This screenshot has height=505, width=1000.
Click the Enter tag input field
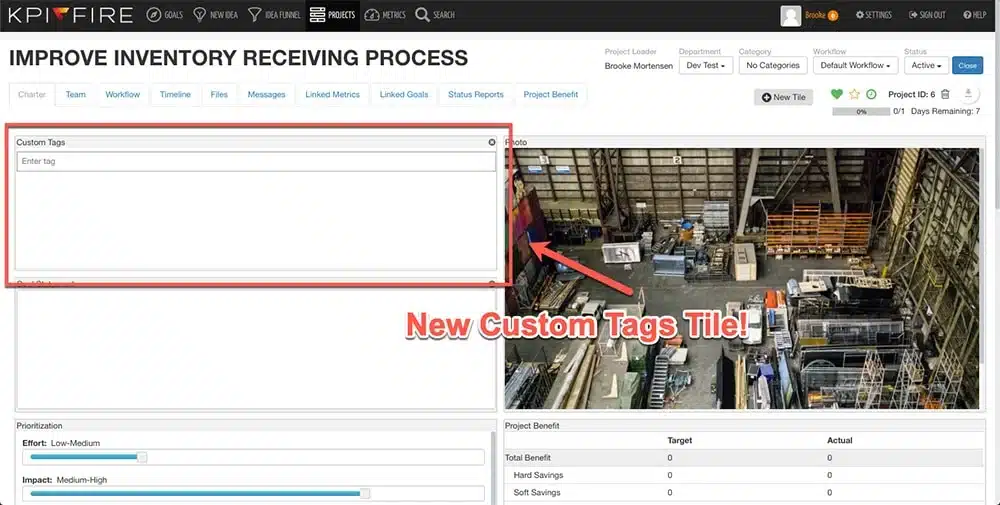[x=256, y=161]
